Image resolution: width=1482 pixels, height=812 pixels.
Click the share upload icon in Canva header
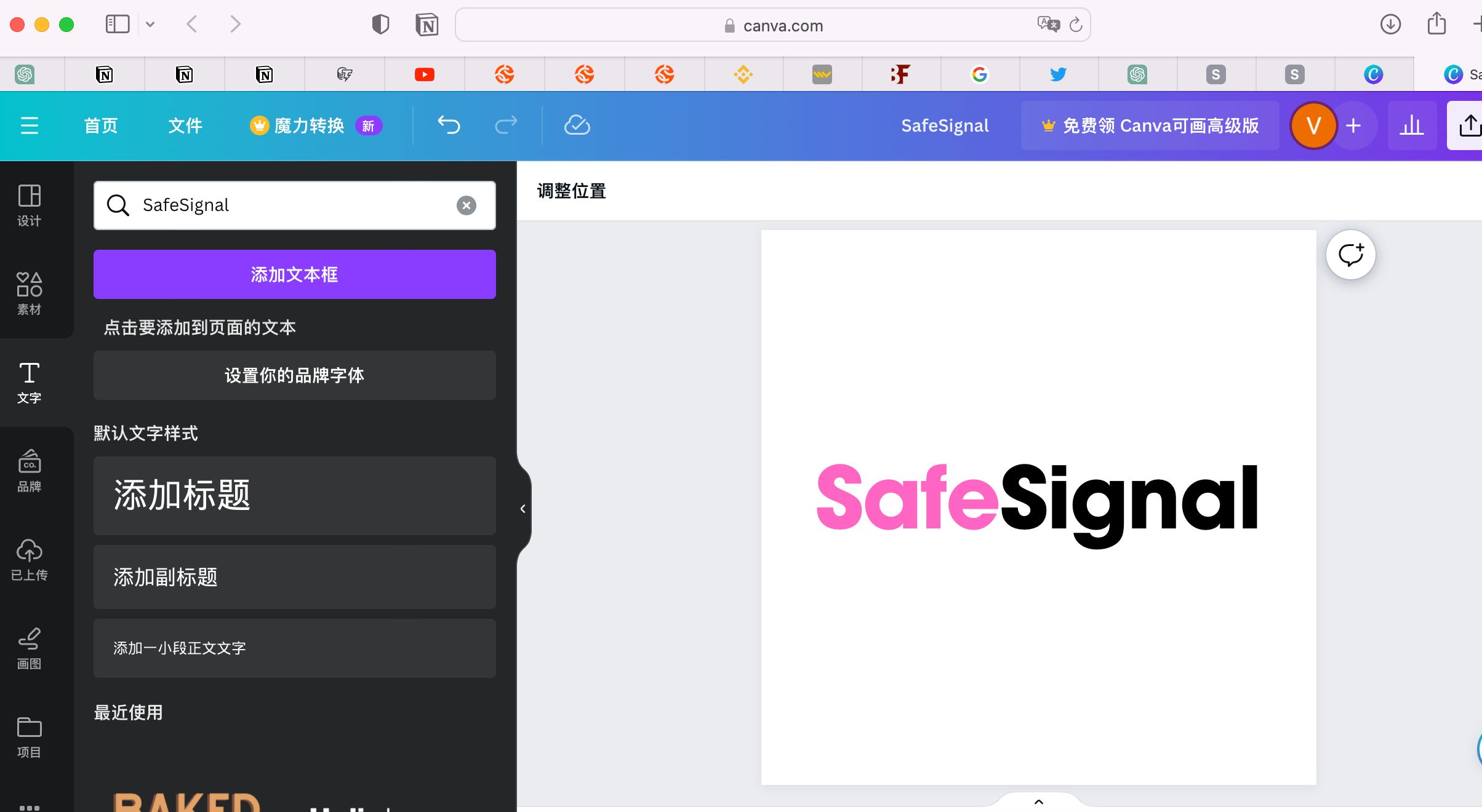1468,125
